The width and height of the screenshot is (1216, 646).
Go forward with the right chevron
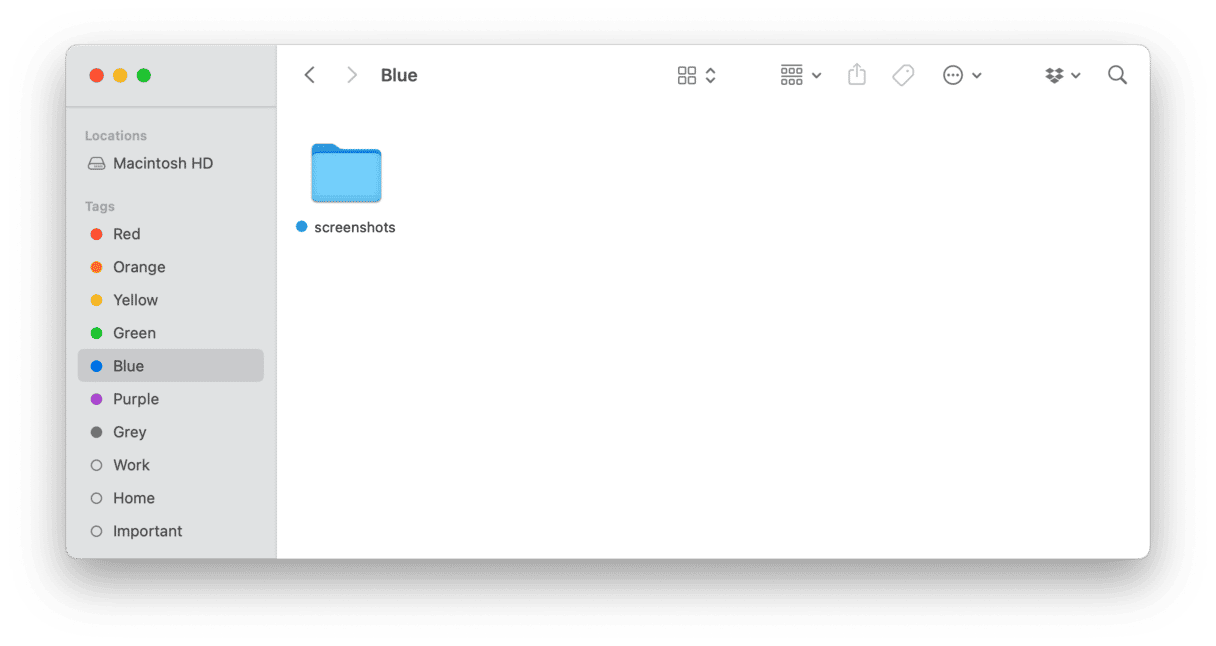click(x=351, y=75)
